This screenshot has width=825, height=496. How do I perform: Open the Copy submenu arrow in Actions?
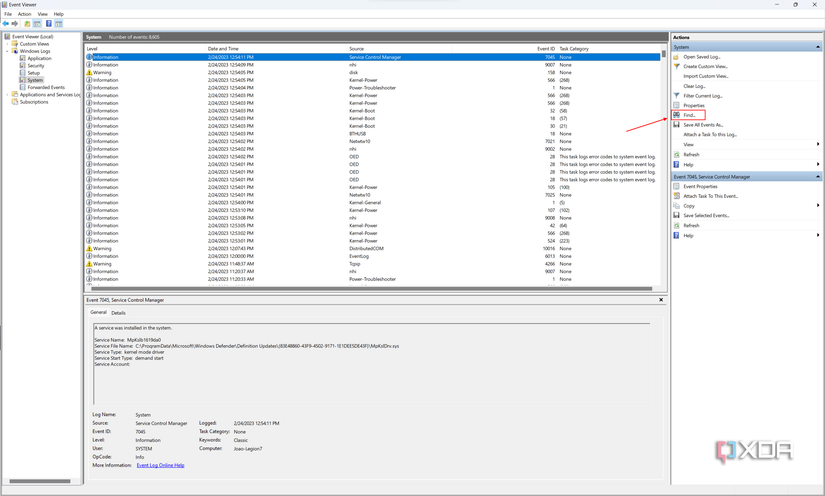[x=818, y=206]
